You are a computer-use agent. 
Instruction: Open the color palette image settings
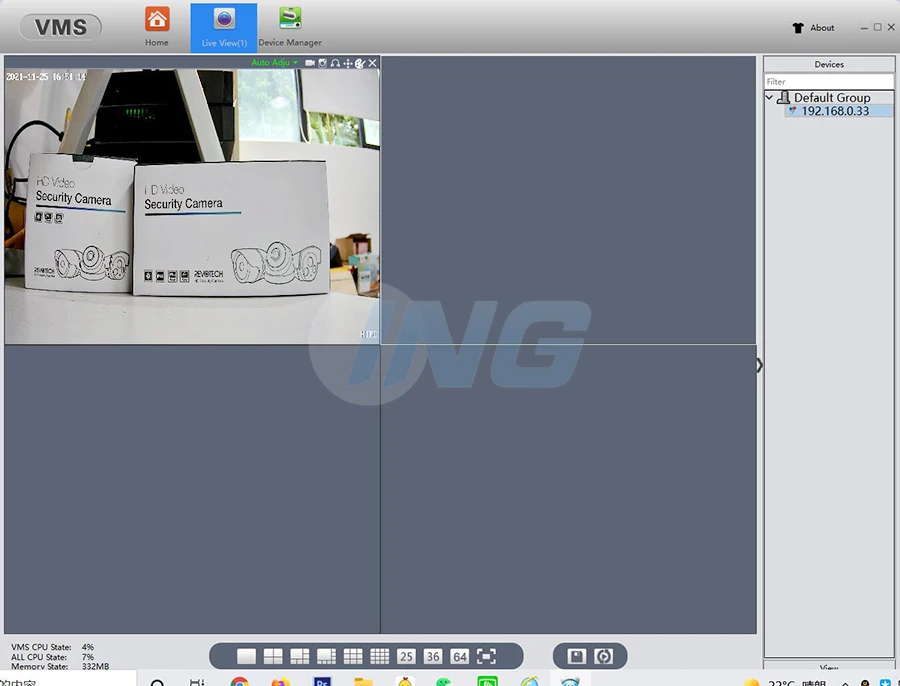pos(360,63)
